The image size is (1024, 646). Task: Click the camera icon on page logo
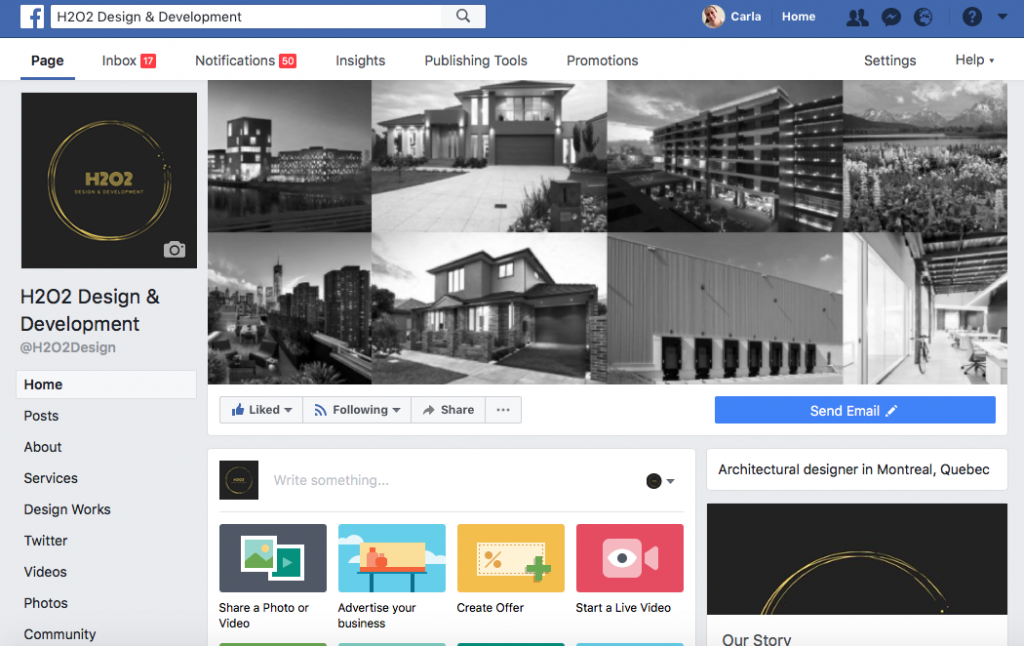[174, 249]
